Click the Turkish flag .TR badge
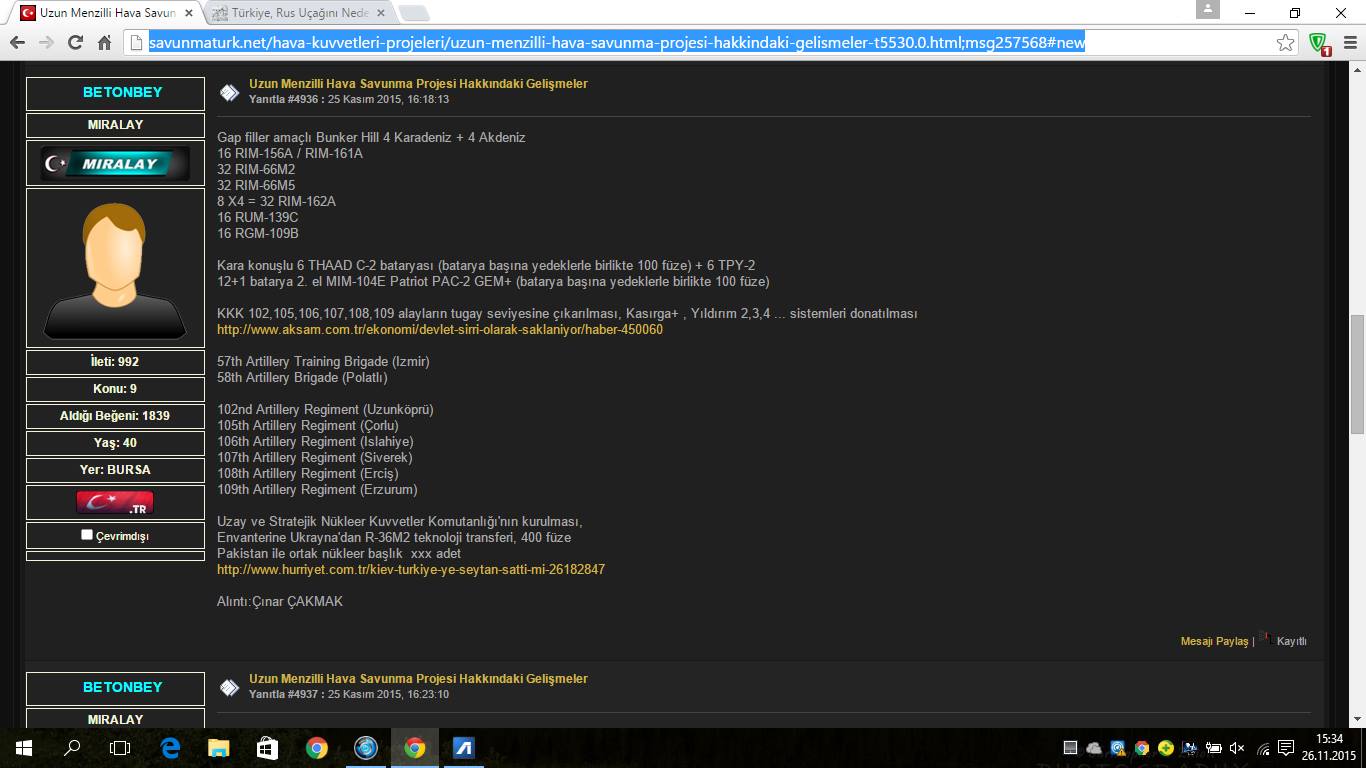Screen dimensions: 1366x768 (115, 503)
